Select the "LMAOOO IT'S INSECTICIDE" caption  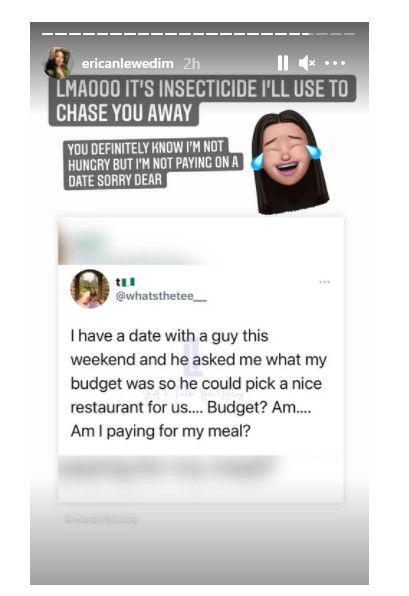coord(202,101)
